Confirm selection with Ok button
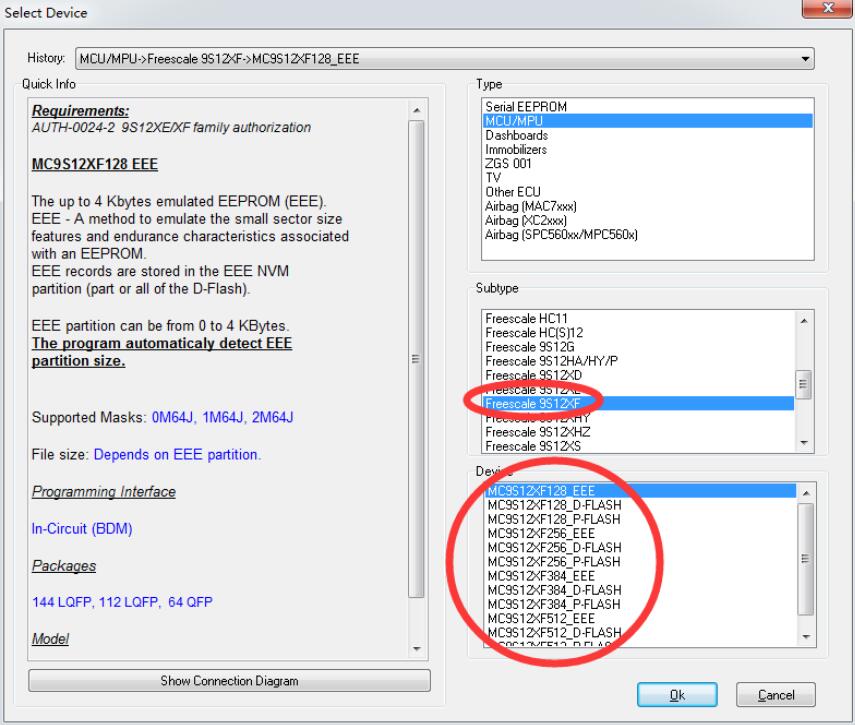The height and width of the screenshot is (725, 855). click(x=677, y=695)
